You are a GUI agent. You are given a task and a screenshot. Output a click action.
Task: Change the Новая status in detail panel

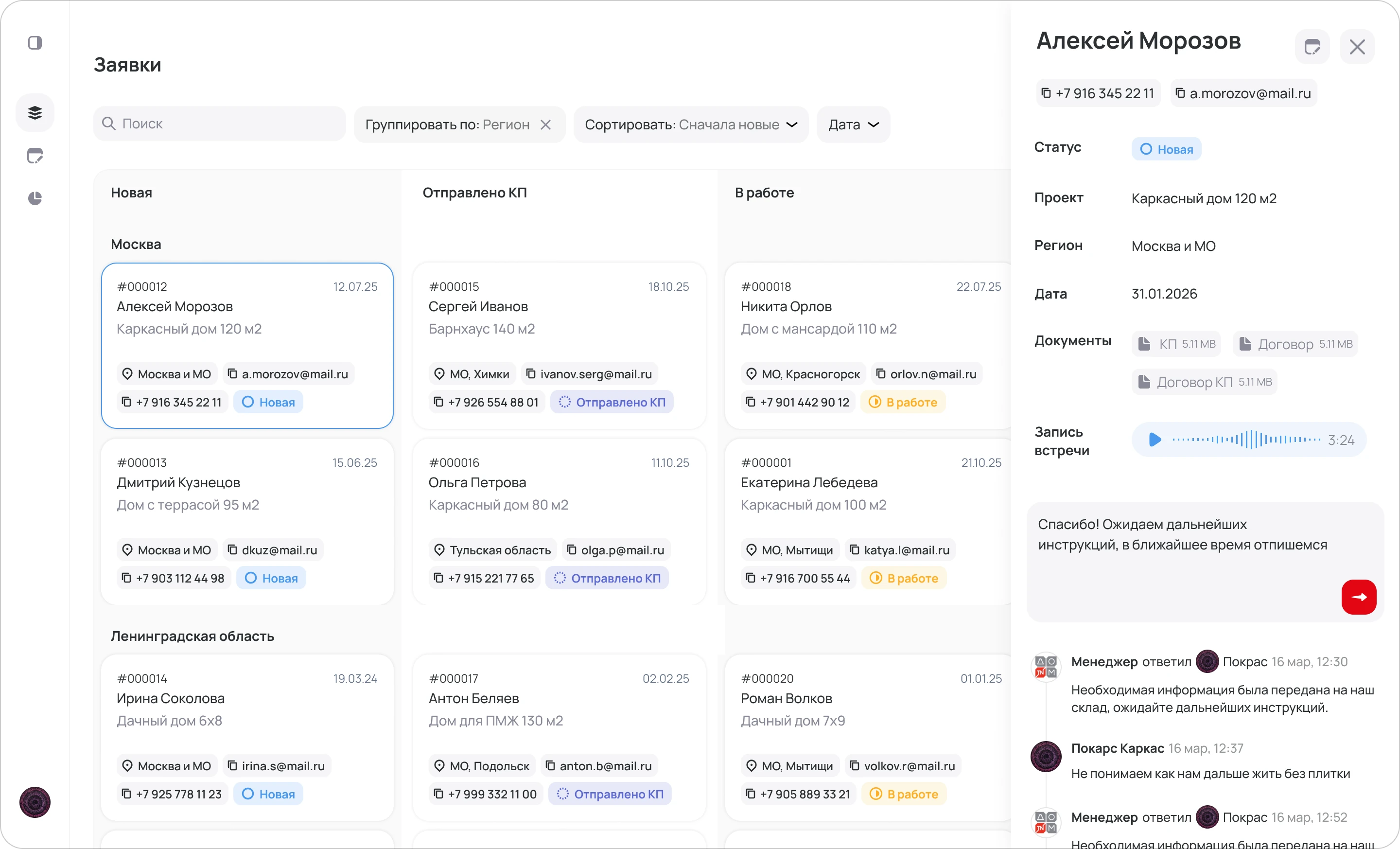click(1166, 149)
